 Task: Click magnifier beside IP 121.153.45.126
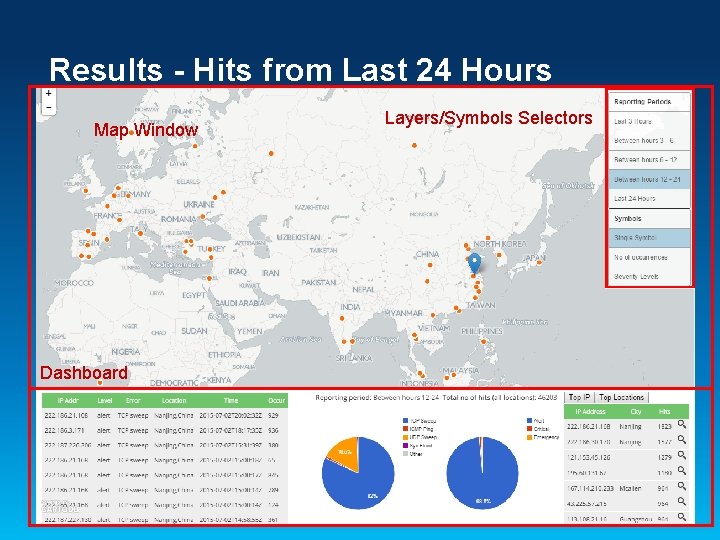(682, 456)
